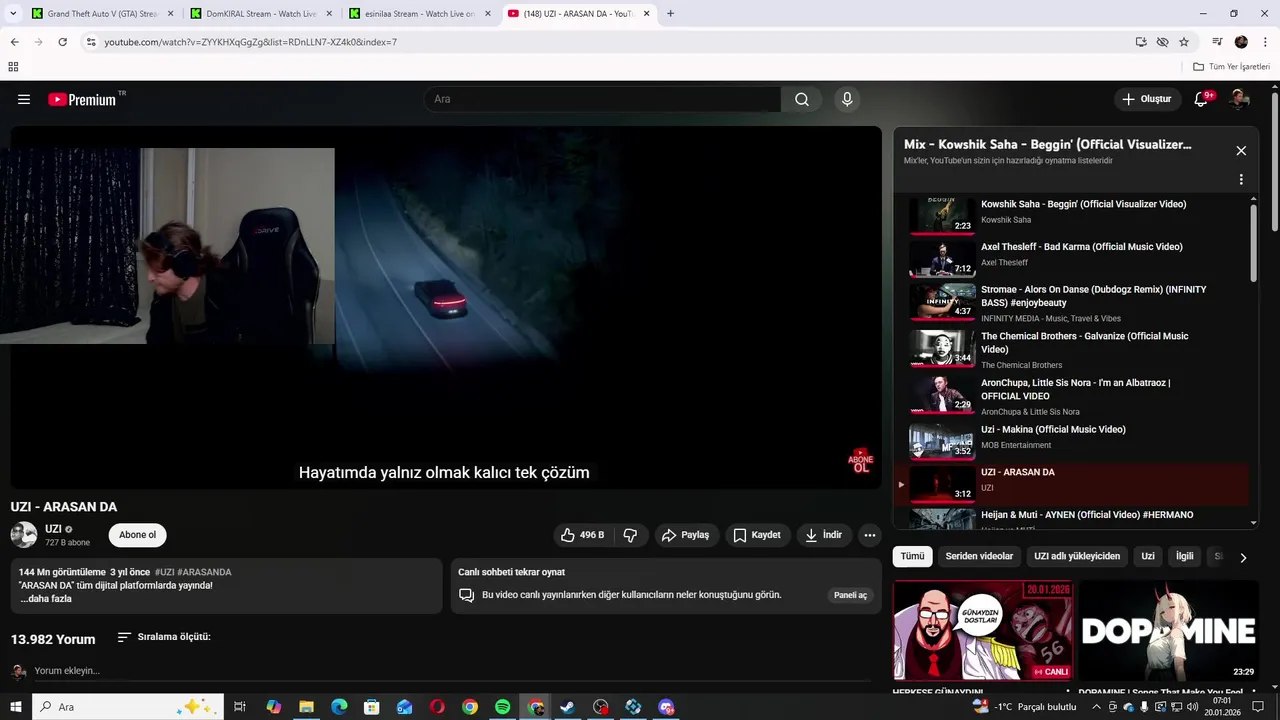Open site information icon in address bar
The width and height of the screenshot is (1280, 720).
pos(91,42)
